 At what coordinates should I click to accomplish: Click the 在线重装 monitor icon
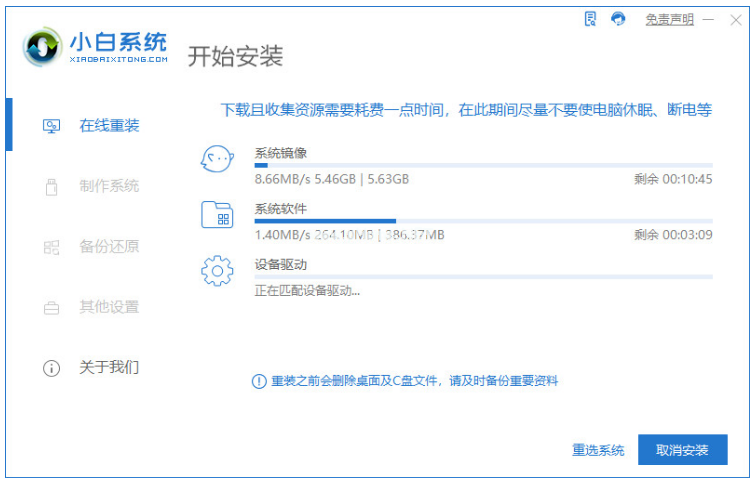click(x=51, y=126)
